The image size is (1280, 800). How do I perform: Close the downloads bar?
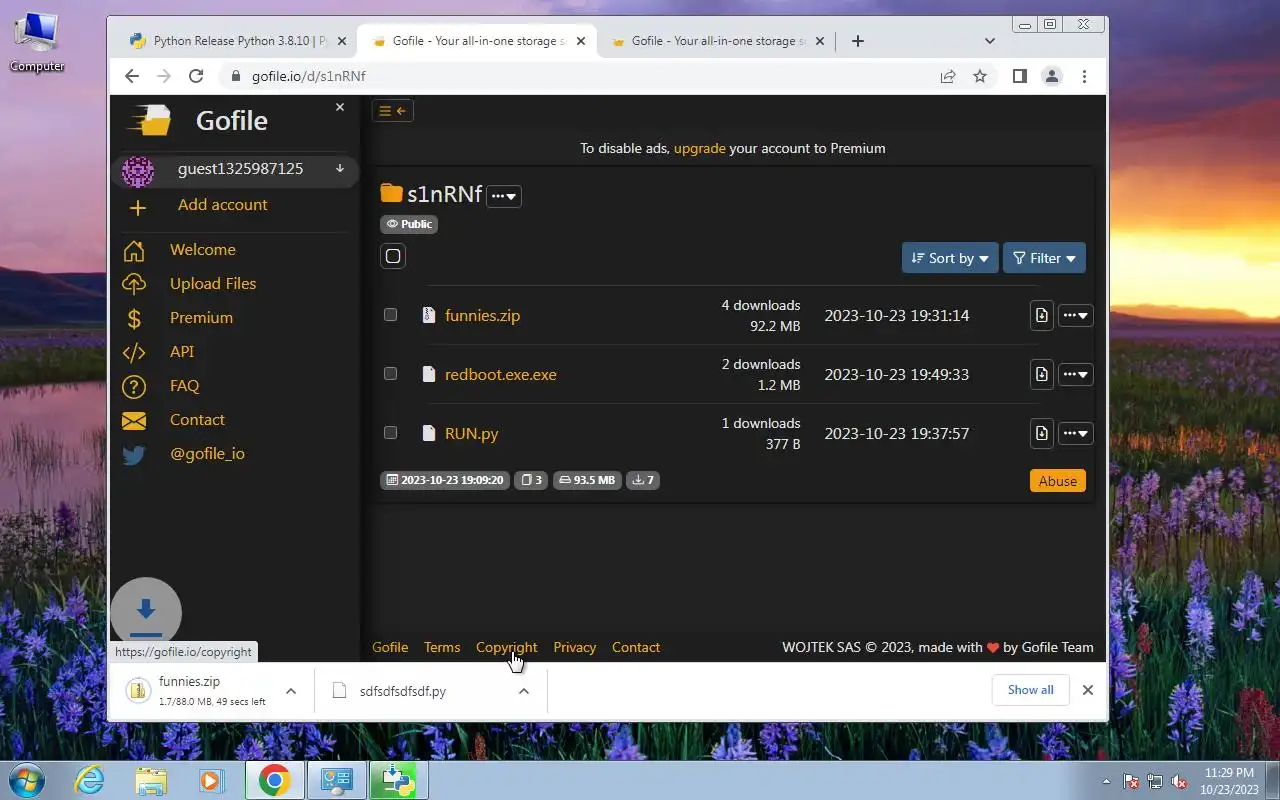1088,690
